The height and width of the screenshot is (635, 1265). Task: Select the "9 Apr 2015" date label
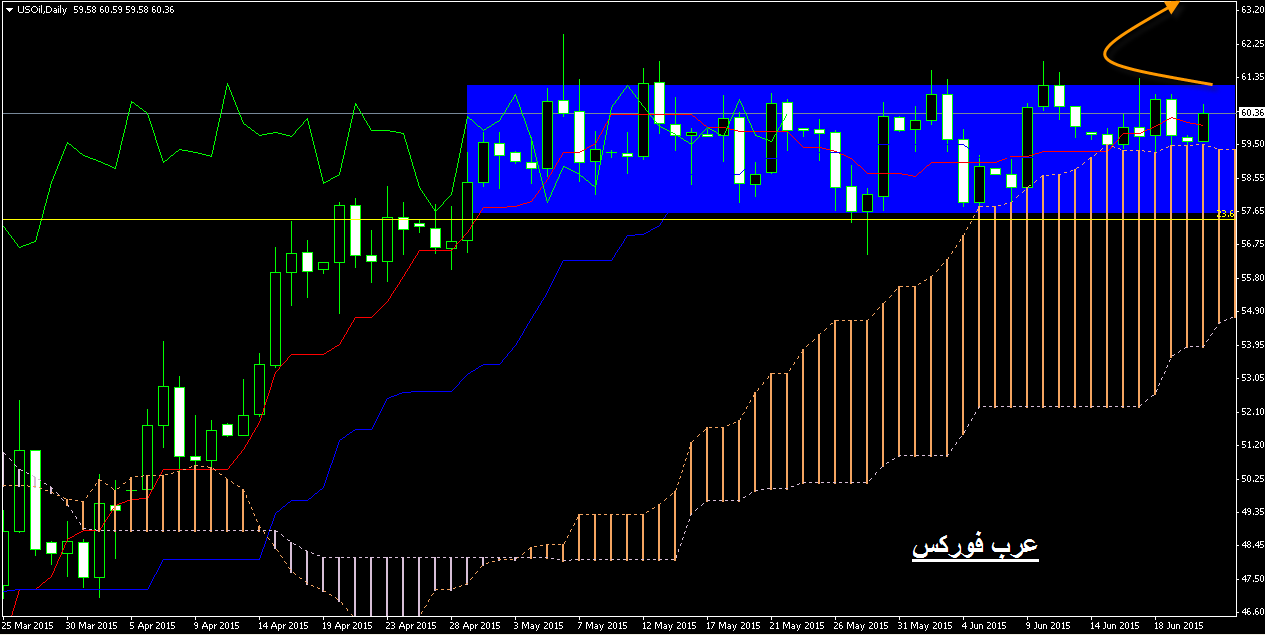click(217, 627)
